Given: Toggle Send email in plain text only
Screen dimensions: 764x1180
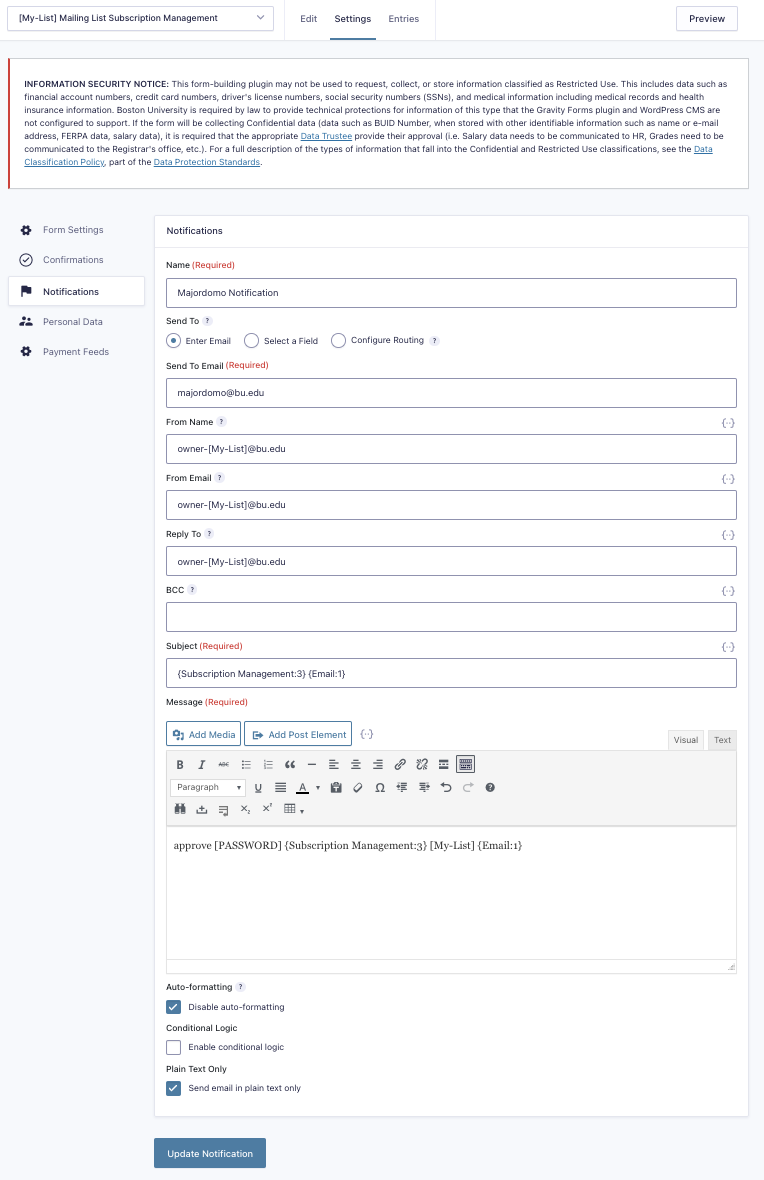Looking at the screenshot, I should click(174, 1088).
